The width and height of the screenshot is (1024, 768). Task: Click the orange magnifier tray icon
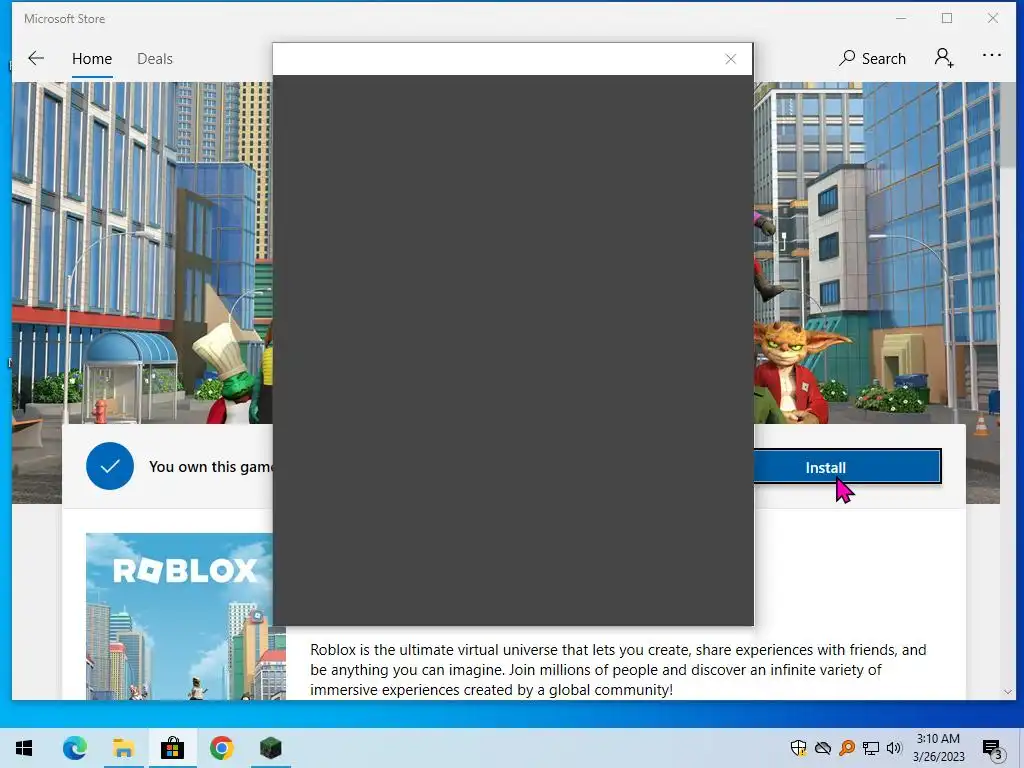847,748
